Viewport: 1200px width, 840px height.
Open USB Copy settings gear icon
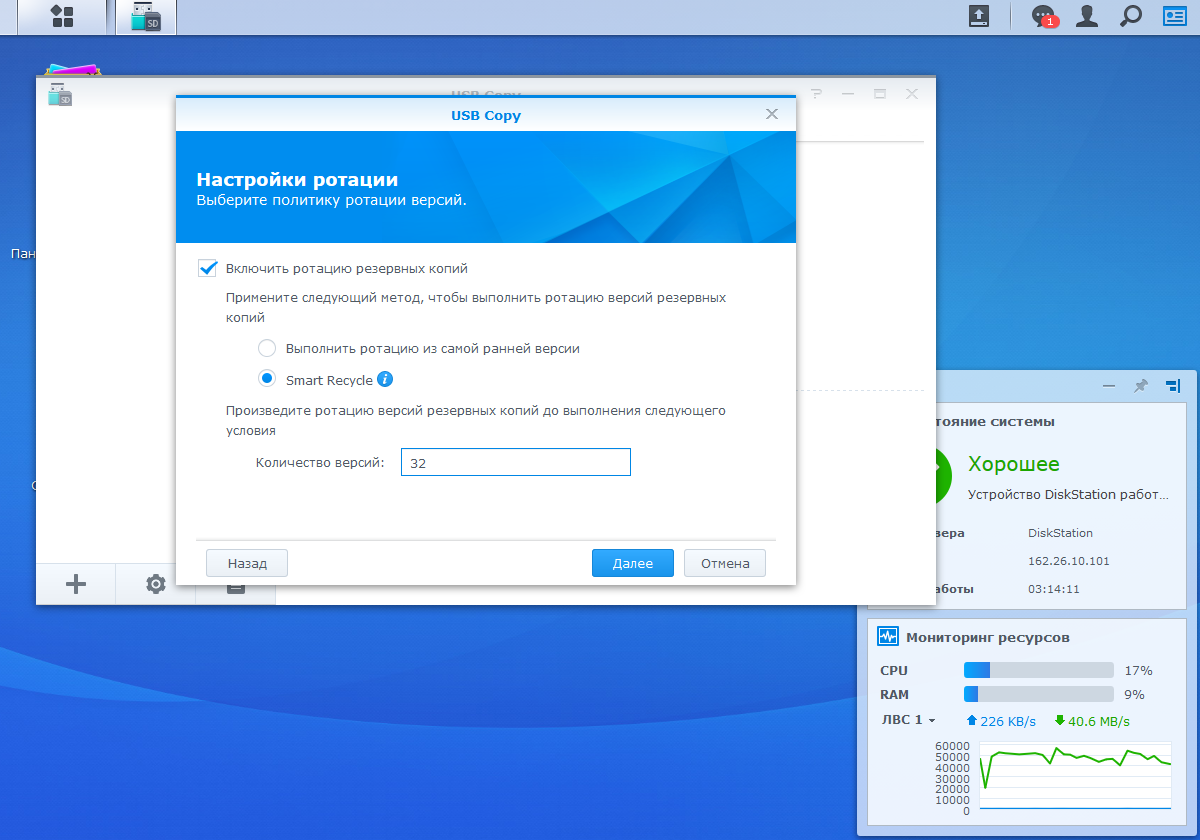pos(156,584)
